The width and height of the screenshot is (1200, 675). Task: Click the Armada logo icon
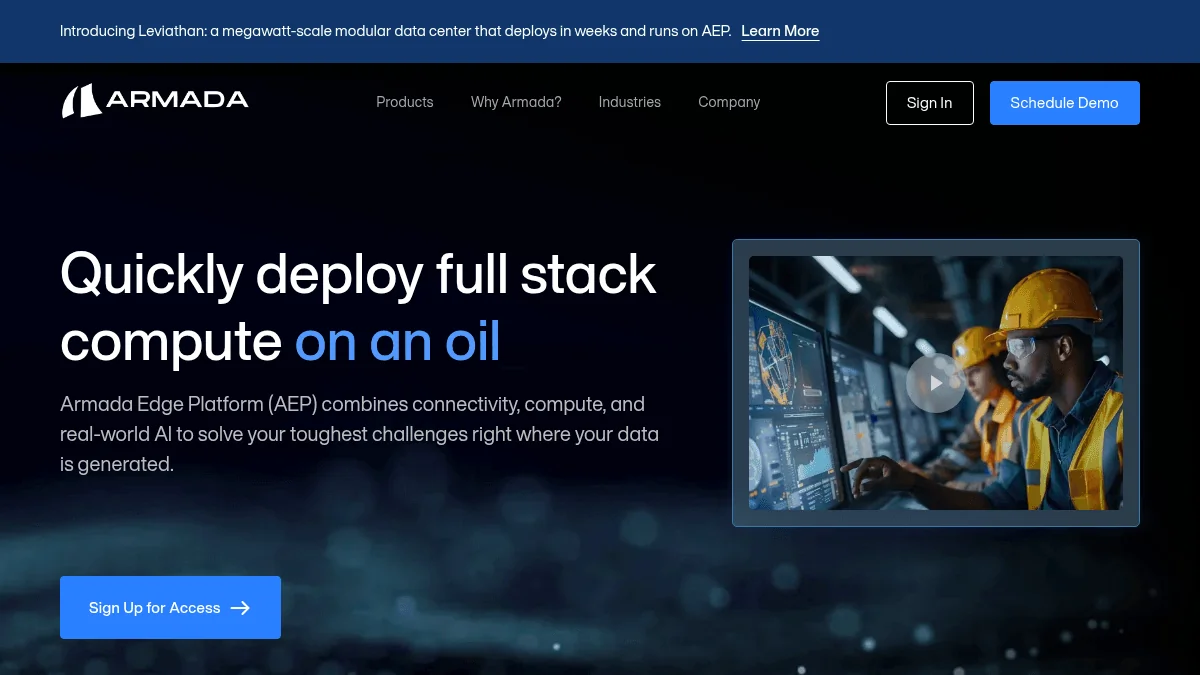[82, 100]
